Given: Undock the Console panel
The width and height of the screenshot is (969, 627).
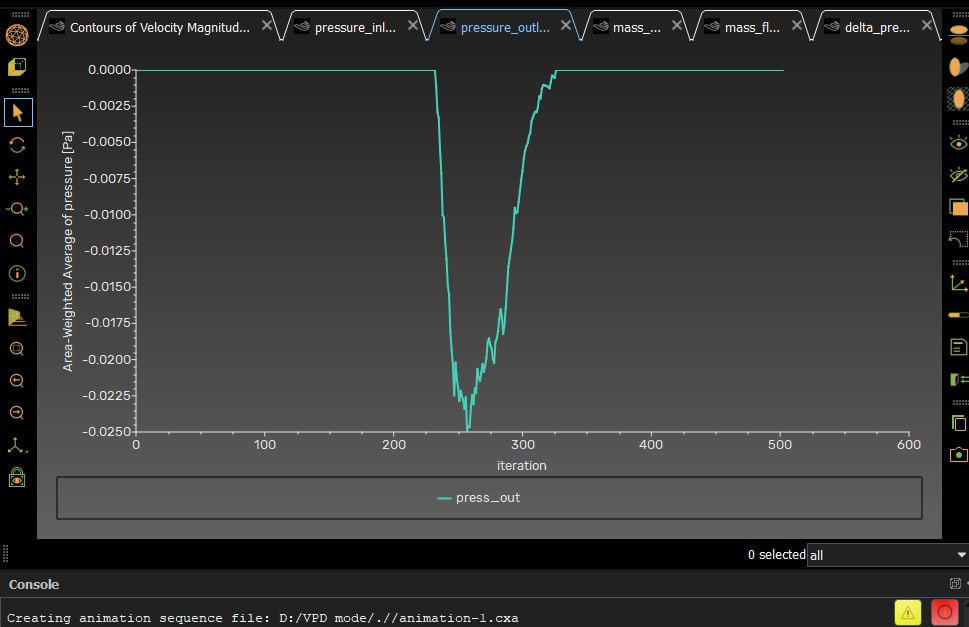Looking at the screenshot, I should click(x=954, y=584).
